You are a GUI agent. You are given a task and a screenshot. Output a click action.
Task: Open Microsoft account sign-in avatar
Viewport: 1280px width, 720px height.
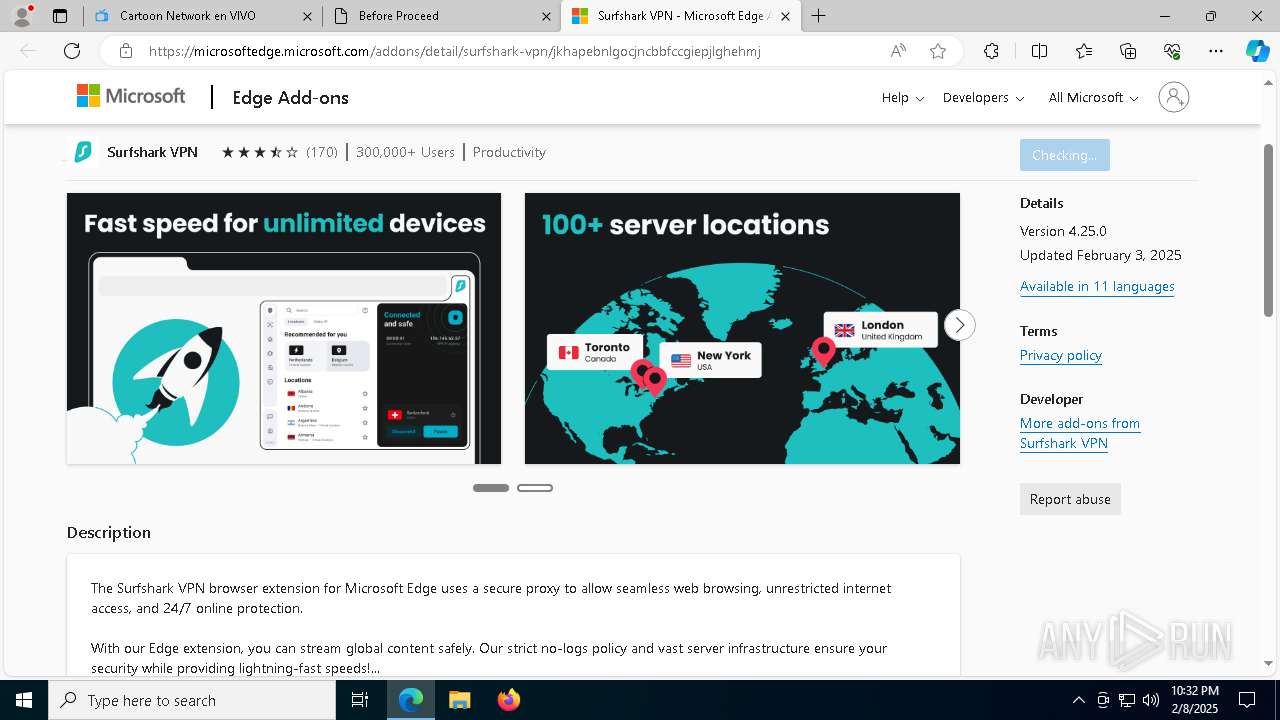pos(1173,97)
